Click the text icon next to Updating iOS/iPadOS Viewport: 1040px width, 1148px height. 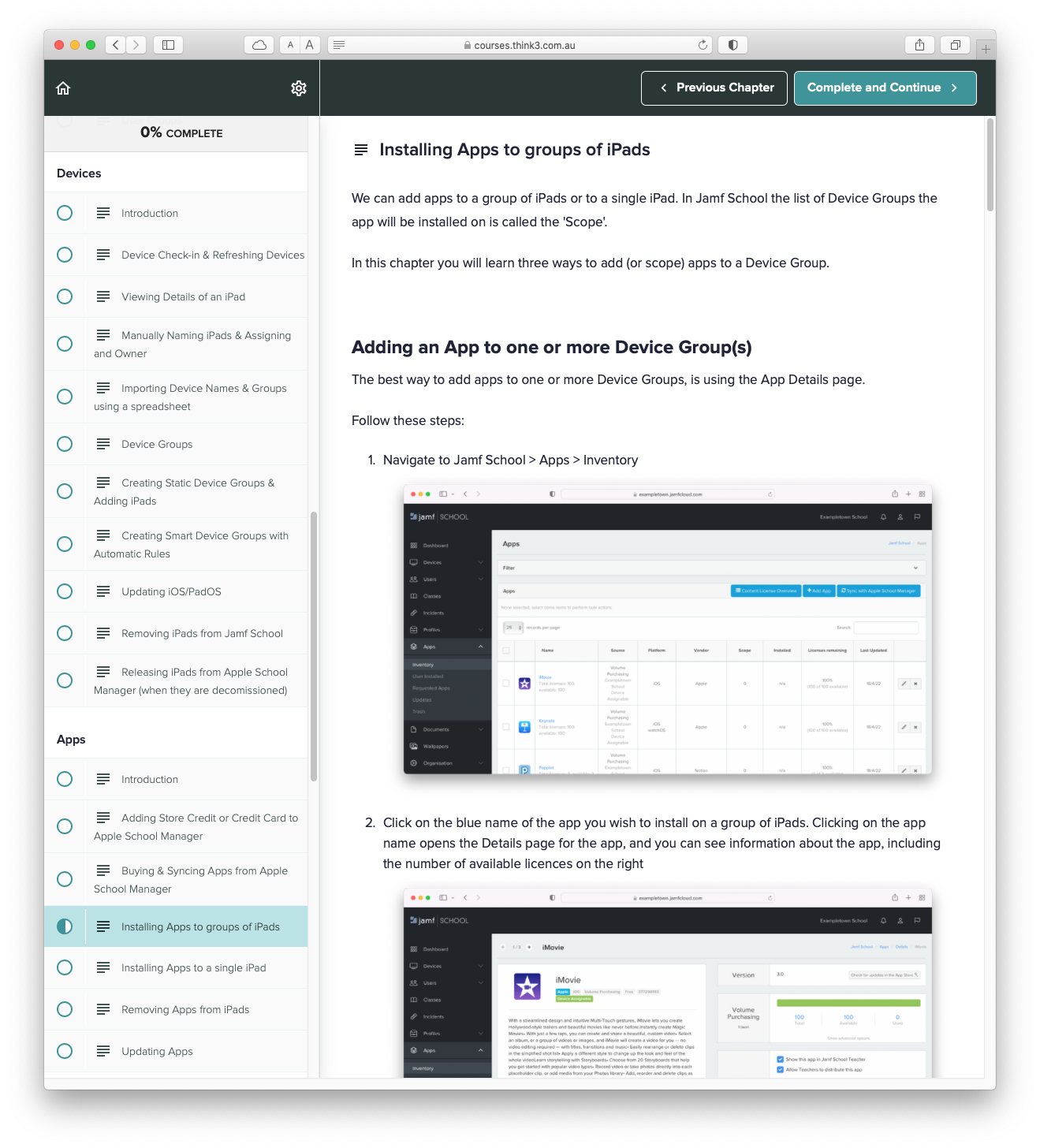(x=103, y=591)
